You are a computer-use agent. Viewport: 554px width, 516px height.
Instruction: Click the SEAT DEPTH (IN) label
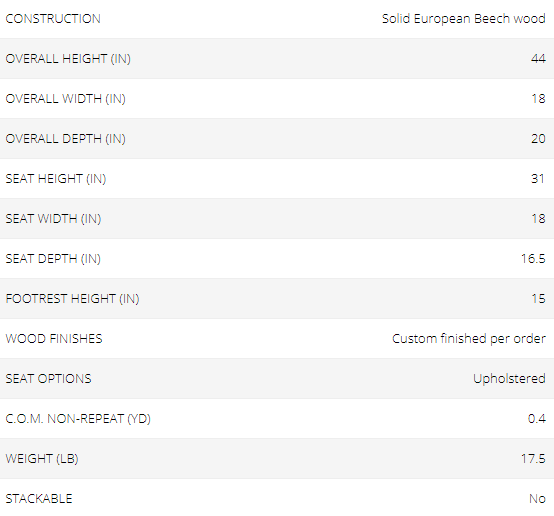(x=53, y=258)
